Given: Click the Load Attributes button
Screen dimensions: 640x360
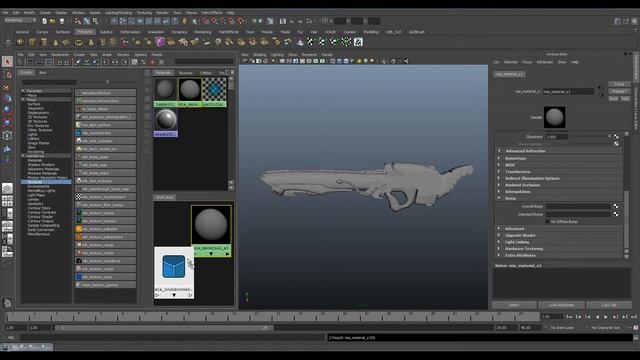Looking at the screenshot, I should (x=561, y=305).
